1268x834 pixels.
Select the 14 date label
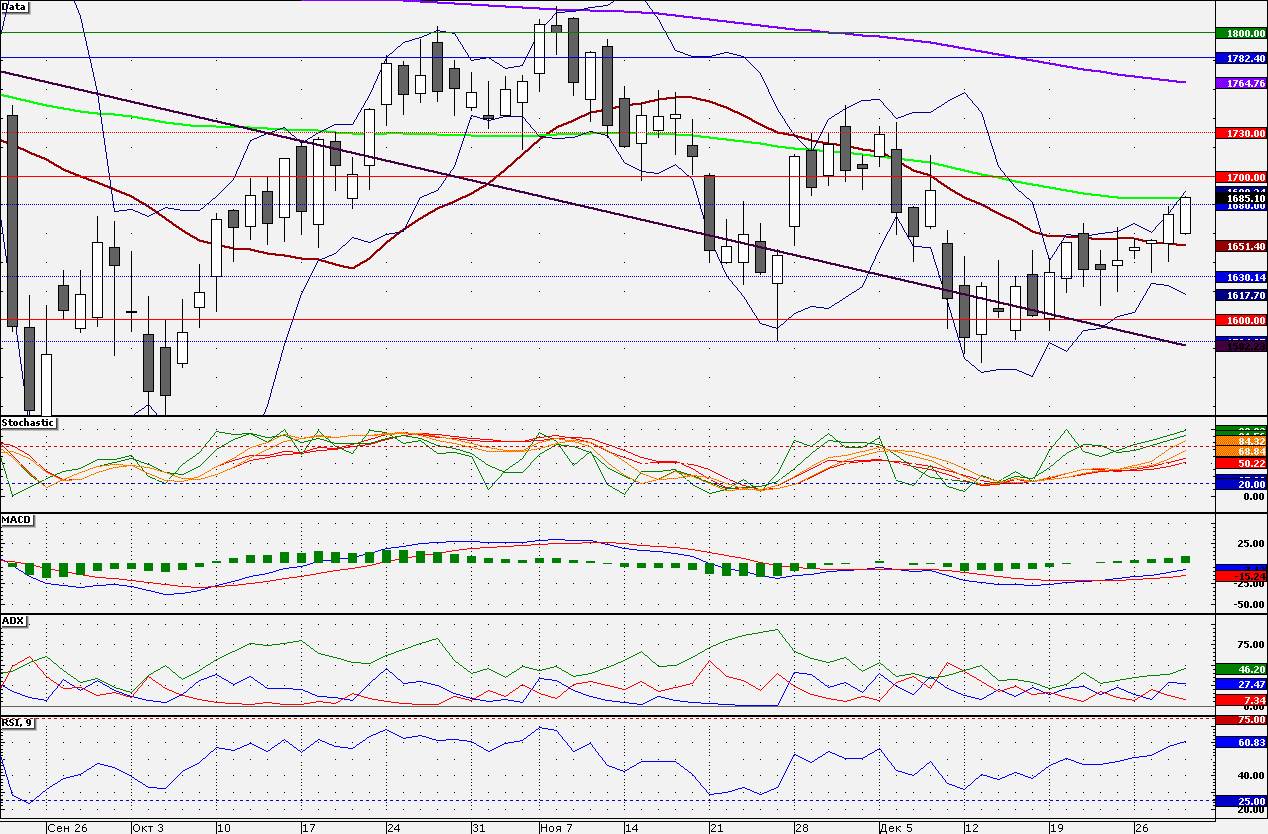[x=632, y=828]
